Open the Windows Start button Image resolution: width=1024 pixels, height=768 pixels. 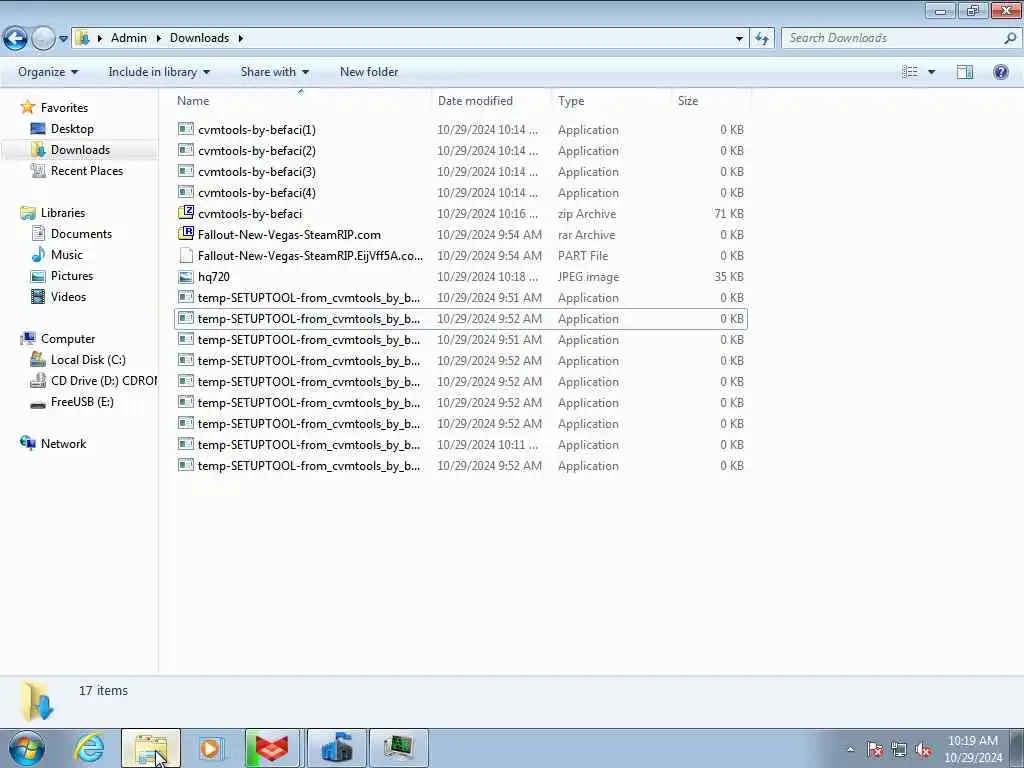coord(27,748)
